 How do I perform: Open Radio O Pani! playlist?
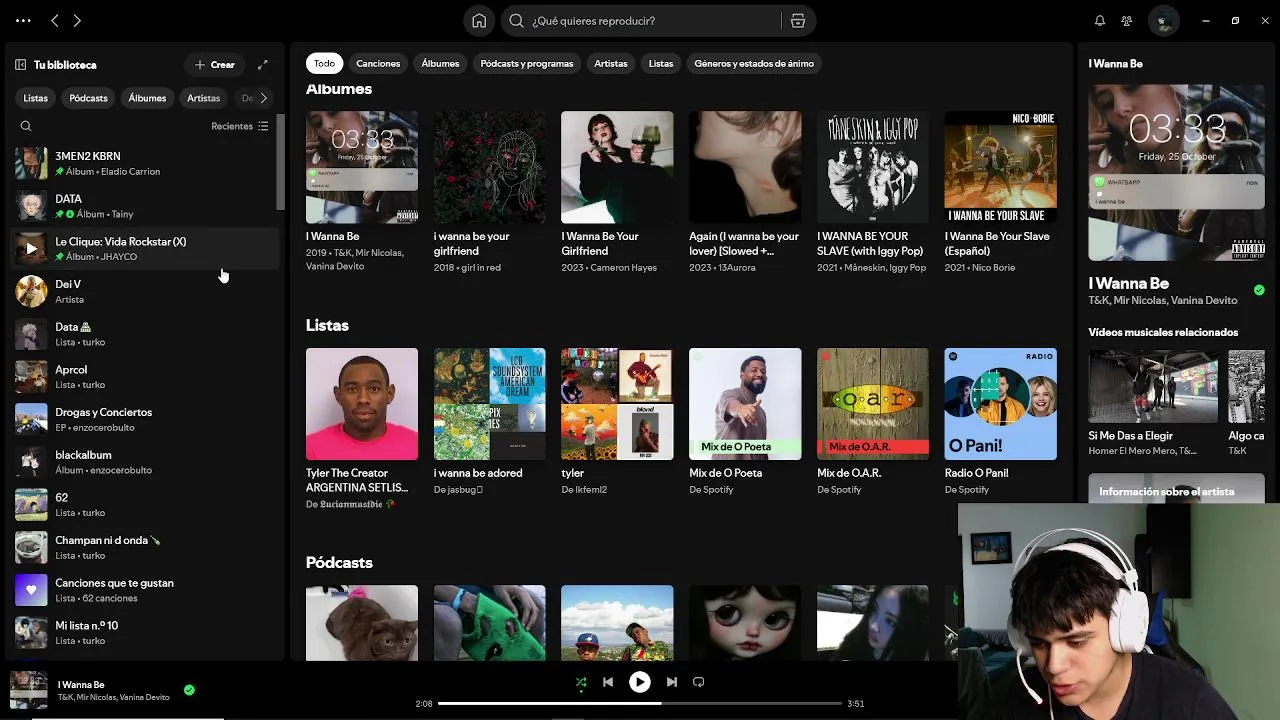pyautogui.click(x=1000, y=404)
